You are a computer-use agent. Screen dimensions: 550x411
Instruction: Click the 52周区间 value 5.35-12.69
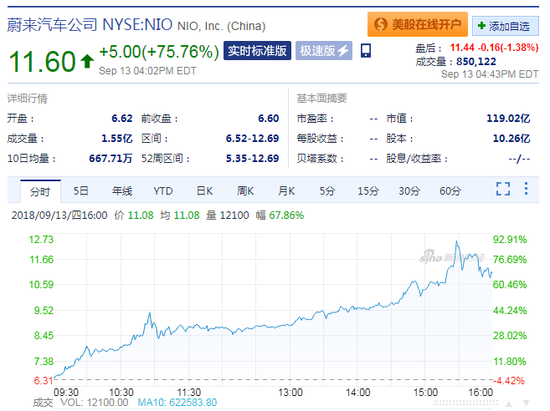(252, 159)
